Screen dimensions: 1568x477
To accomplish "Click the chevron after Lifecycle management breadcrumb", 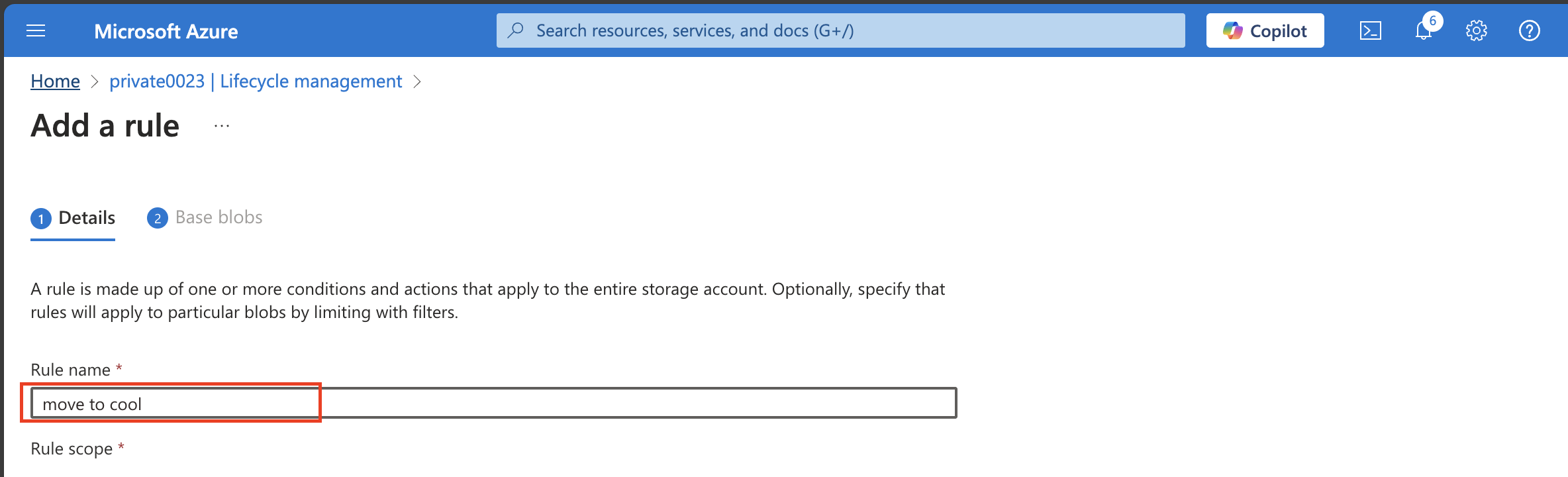I will 417,81.
